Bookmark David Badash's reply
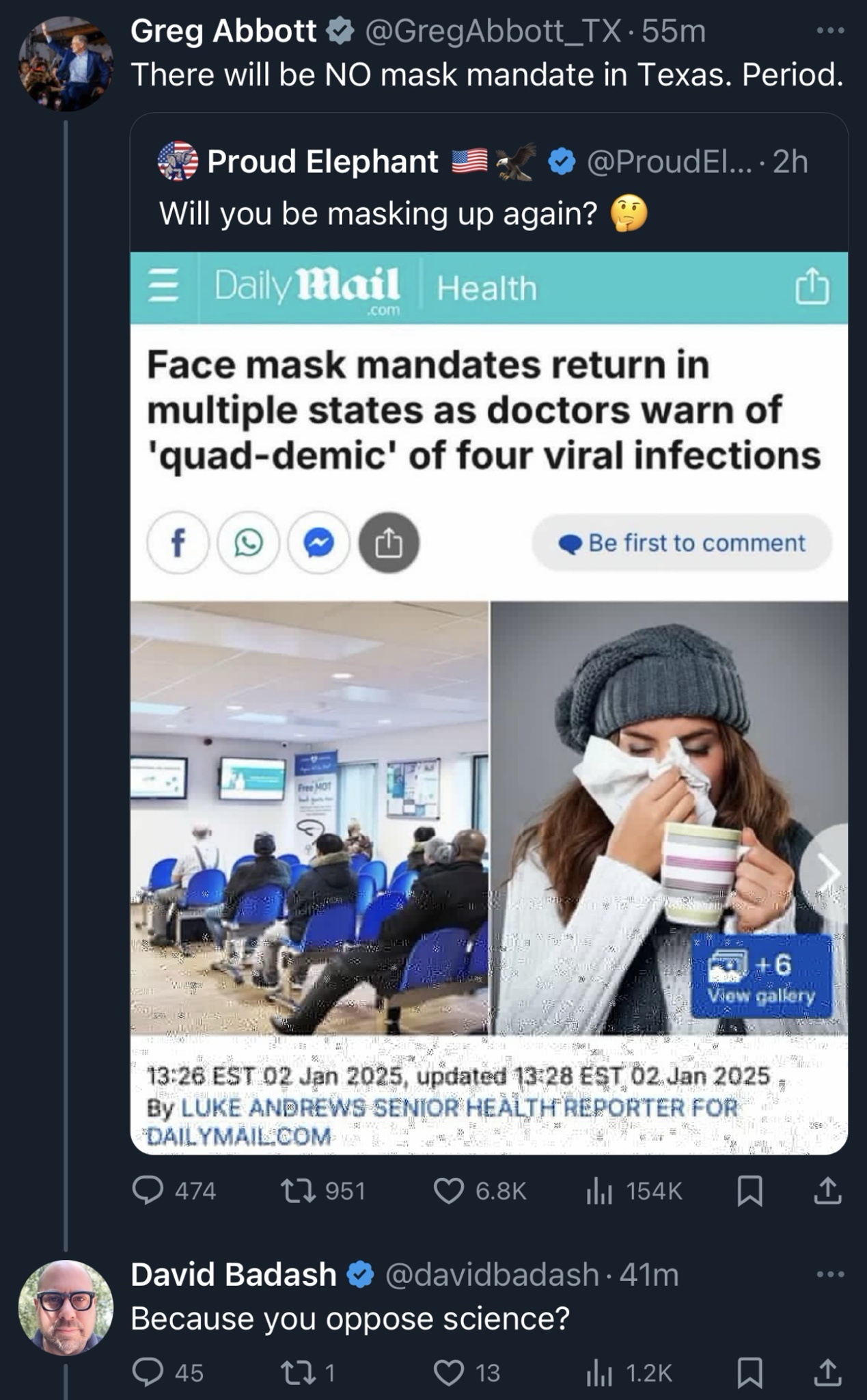Screen dimensions: 867x1400 coord(750,1373)
